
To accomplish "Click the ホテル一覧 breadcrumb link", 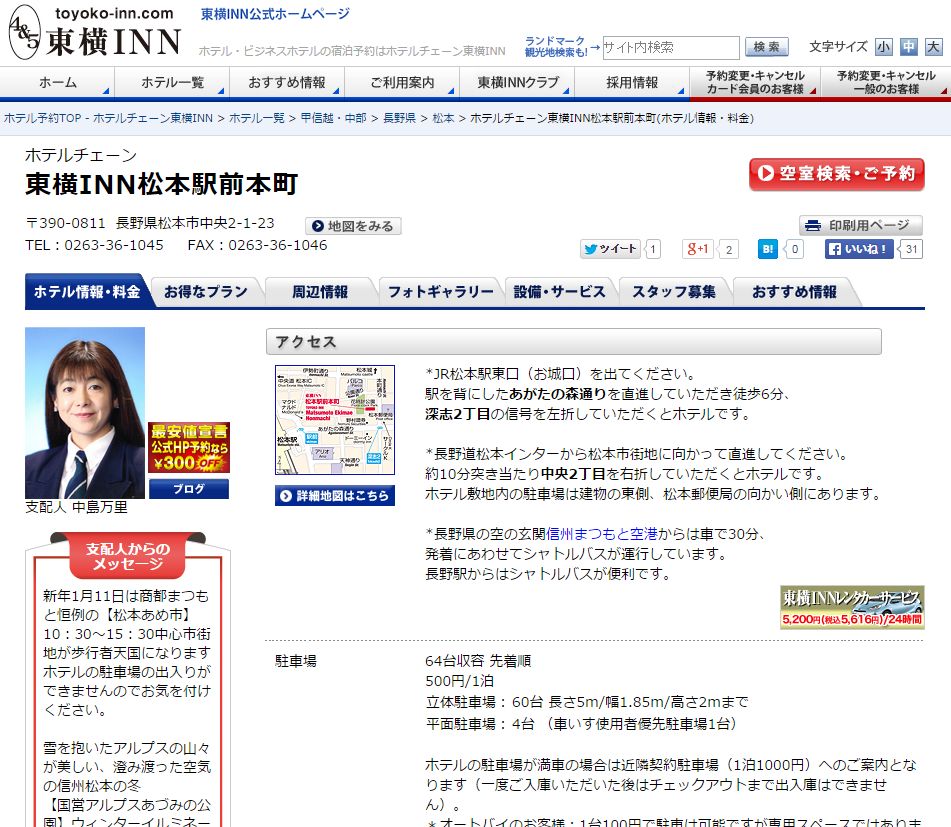I will tap(257, 118).
